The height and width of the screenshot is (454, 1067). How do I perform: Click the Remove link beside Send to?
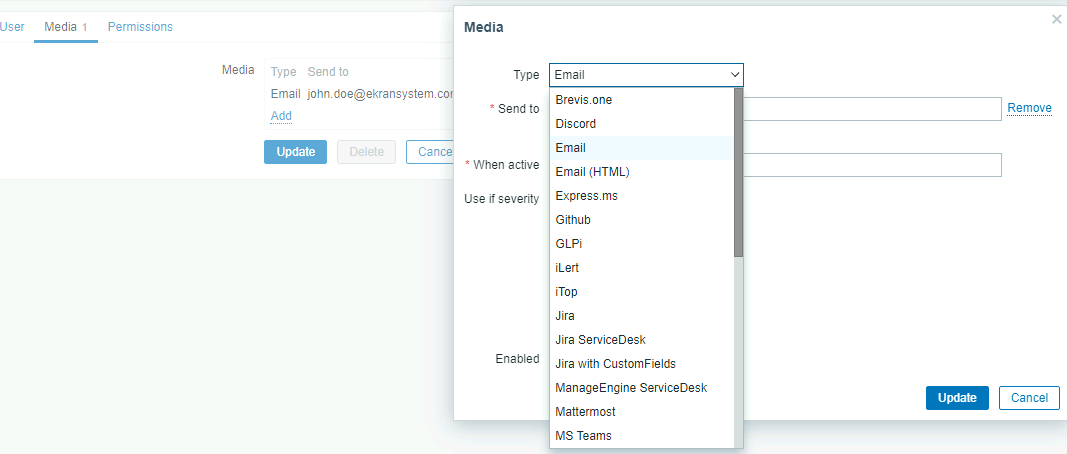coord(1029,108)
